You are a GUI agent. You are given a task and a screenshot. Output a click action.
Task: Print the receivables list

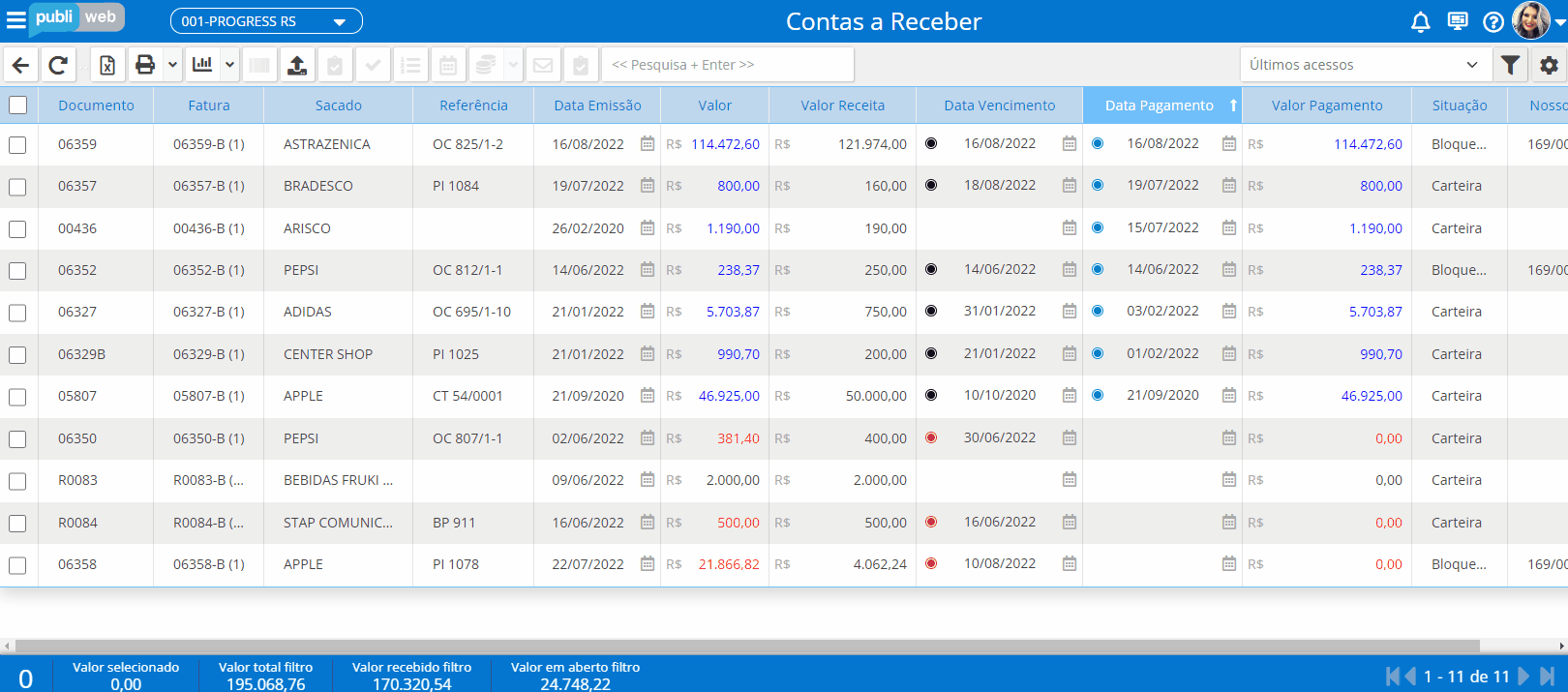(145, 65)
